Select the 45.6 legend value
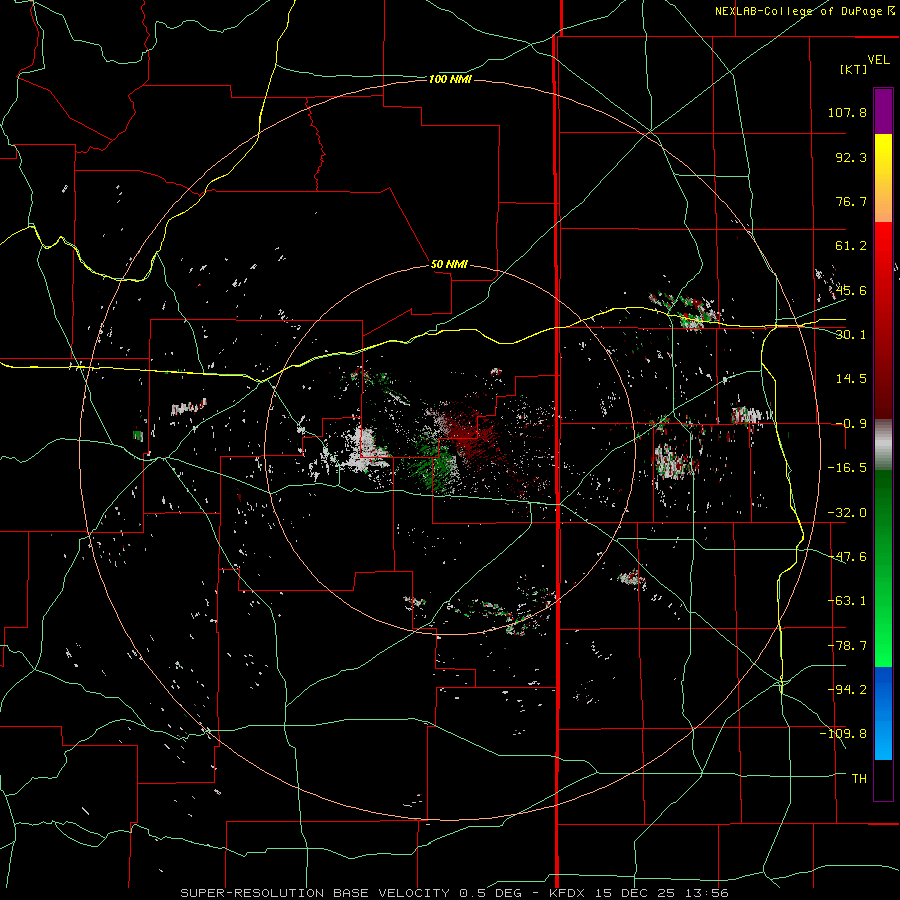Image resolution: width=900 pixels, height=900 pixels. [851, 290]
